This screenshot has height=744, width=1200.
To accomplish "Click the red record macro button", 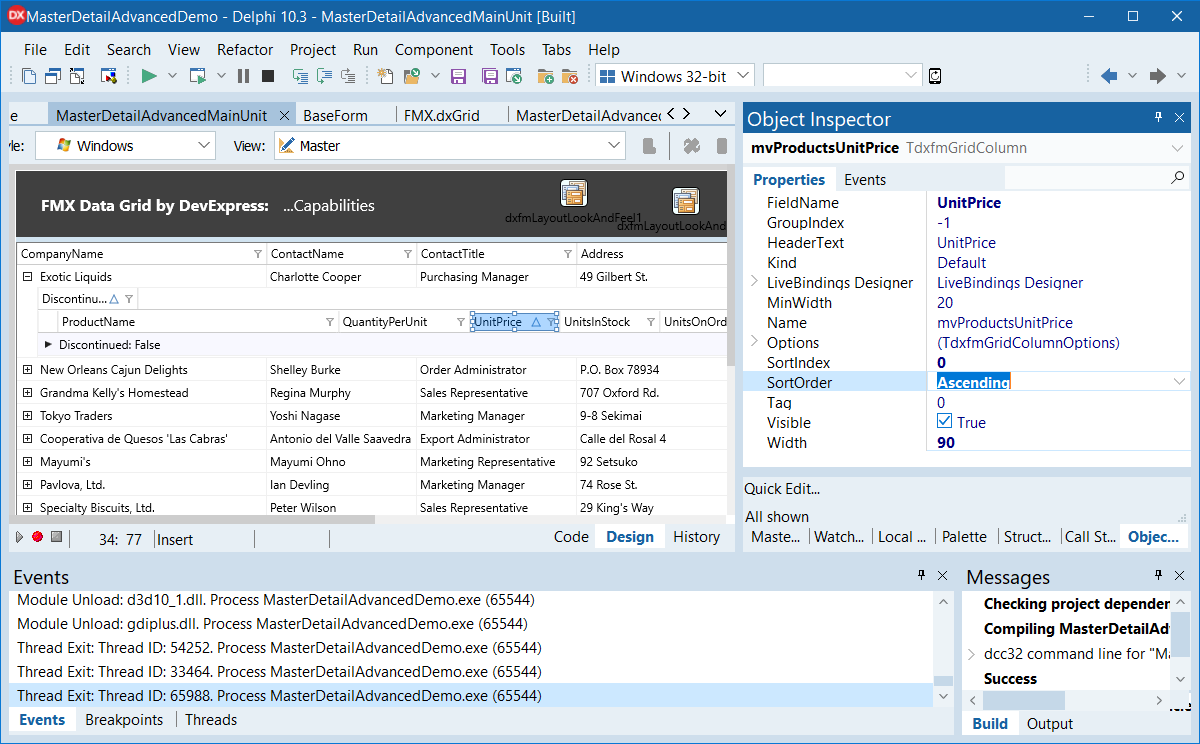I will pyautogui.click(x=38, y=537).
